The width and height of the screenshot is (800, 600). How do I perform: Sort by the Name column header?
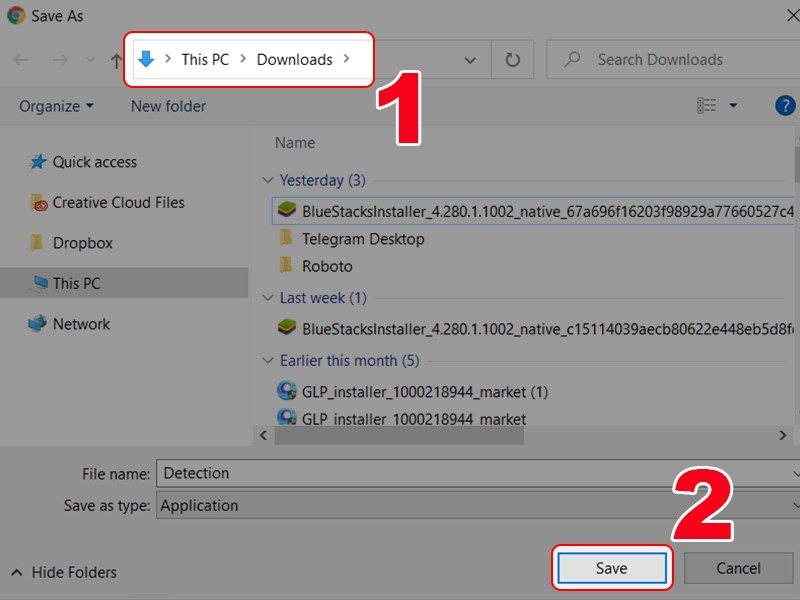pyautogui.click(x=295, y=143)
